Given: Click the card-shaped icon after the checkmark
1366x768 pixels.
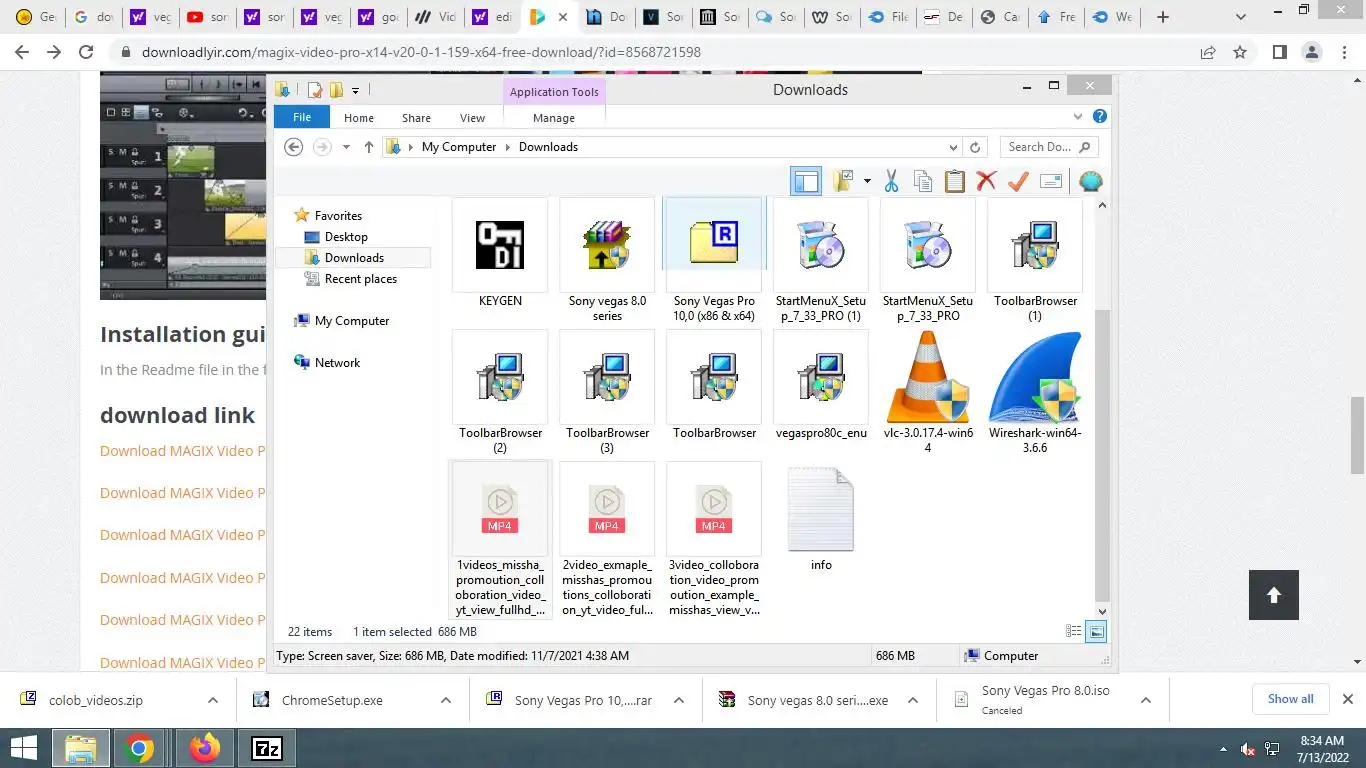Looking at the screenshot, I should pos(1051,181).
